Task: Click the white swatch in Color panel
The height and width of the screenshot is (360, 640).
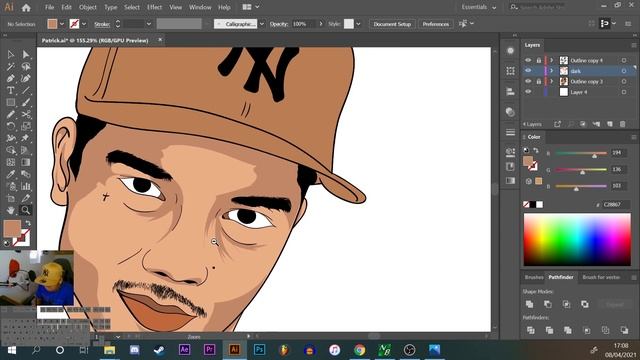Action: [x=540, y=204]
